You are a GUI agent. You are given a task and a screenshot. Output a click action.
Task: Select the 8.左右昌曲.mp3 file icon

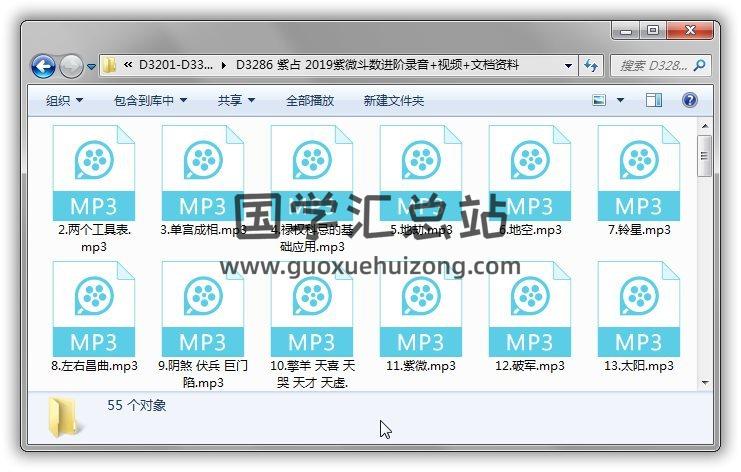[94, 309]
